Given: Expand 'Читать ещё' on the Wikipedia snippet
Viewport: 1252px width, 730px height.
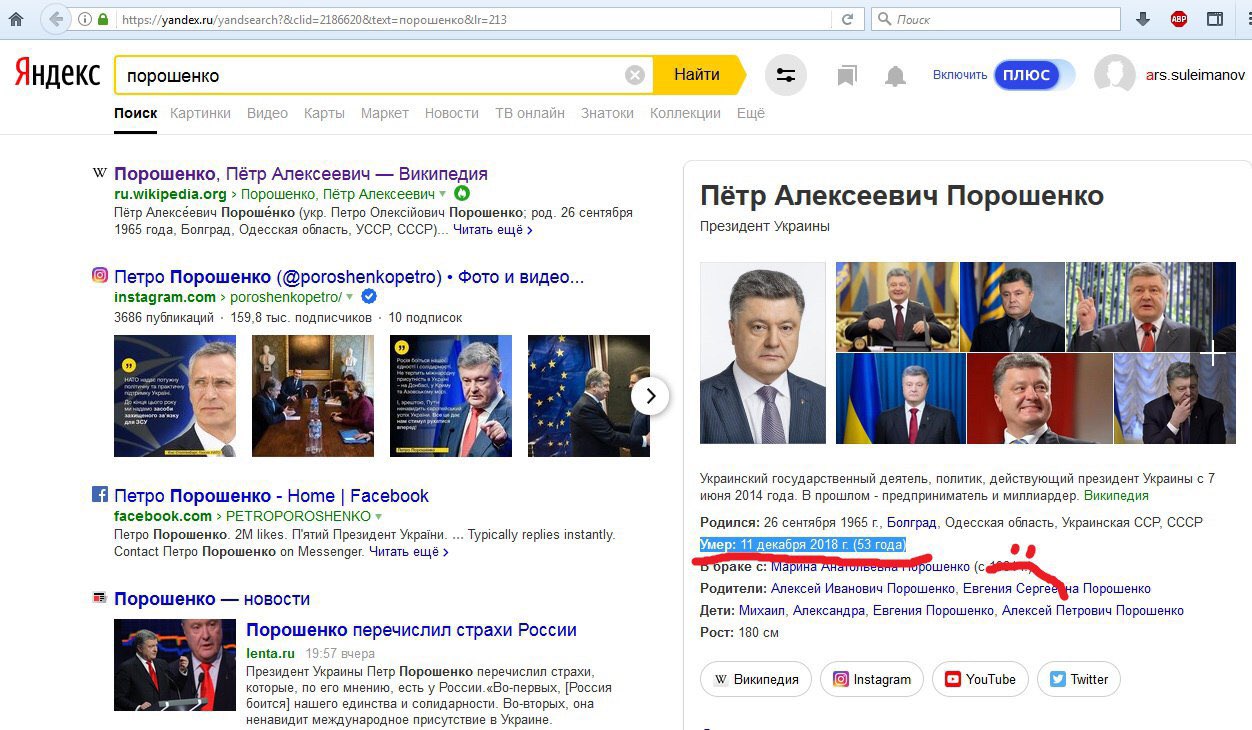Looking at the screenshot, I should (x=492, y=230).
